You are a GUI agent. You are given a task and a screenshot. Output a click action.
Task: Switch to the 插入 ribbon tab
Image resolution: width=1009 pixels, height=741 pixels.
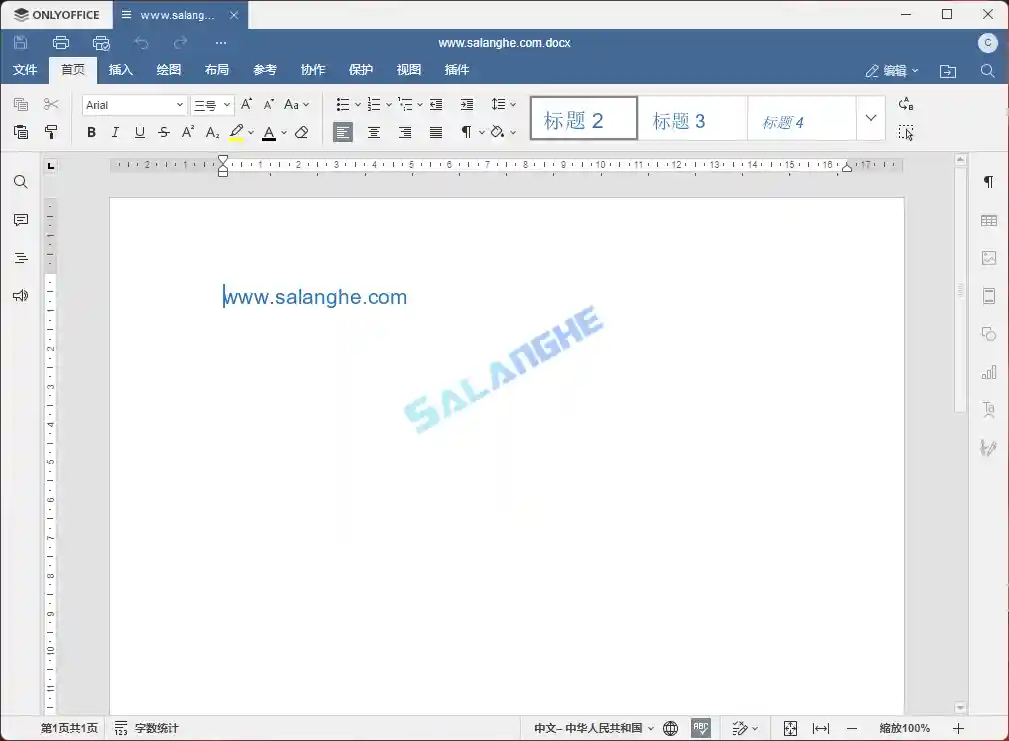pyautogui.click(x=120, y=69)
